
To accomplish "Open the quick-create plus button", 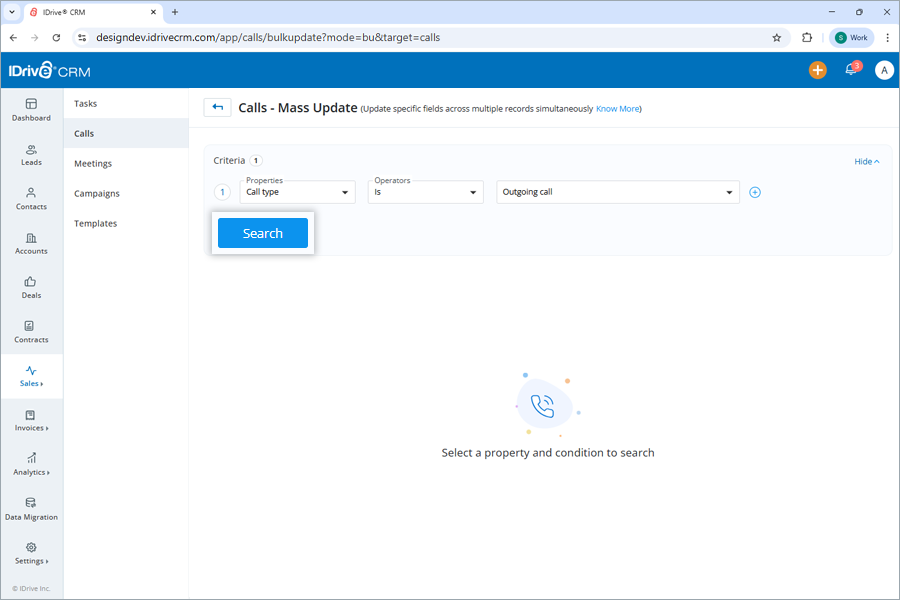I will pos(817,71).
